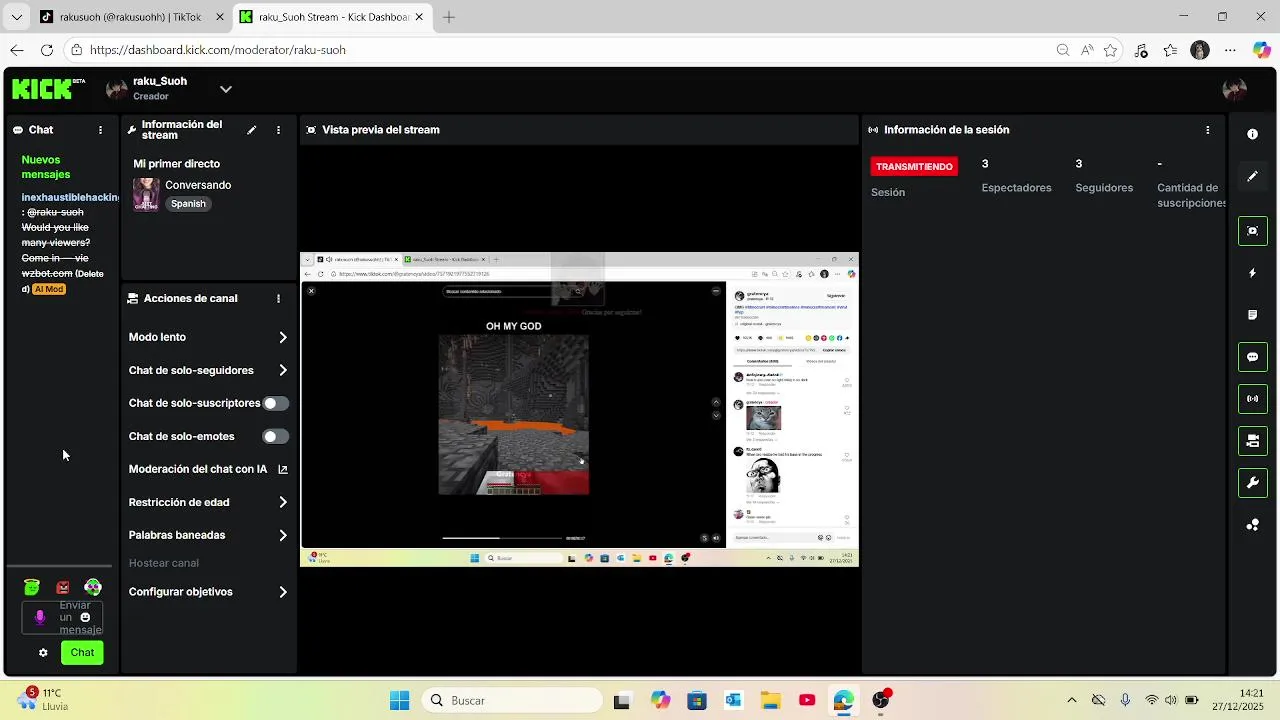Click the wrench icon in right sidebar
The image size is (1280, 720).
tap(1253, 483)
